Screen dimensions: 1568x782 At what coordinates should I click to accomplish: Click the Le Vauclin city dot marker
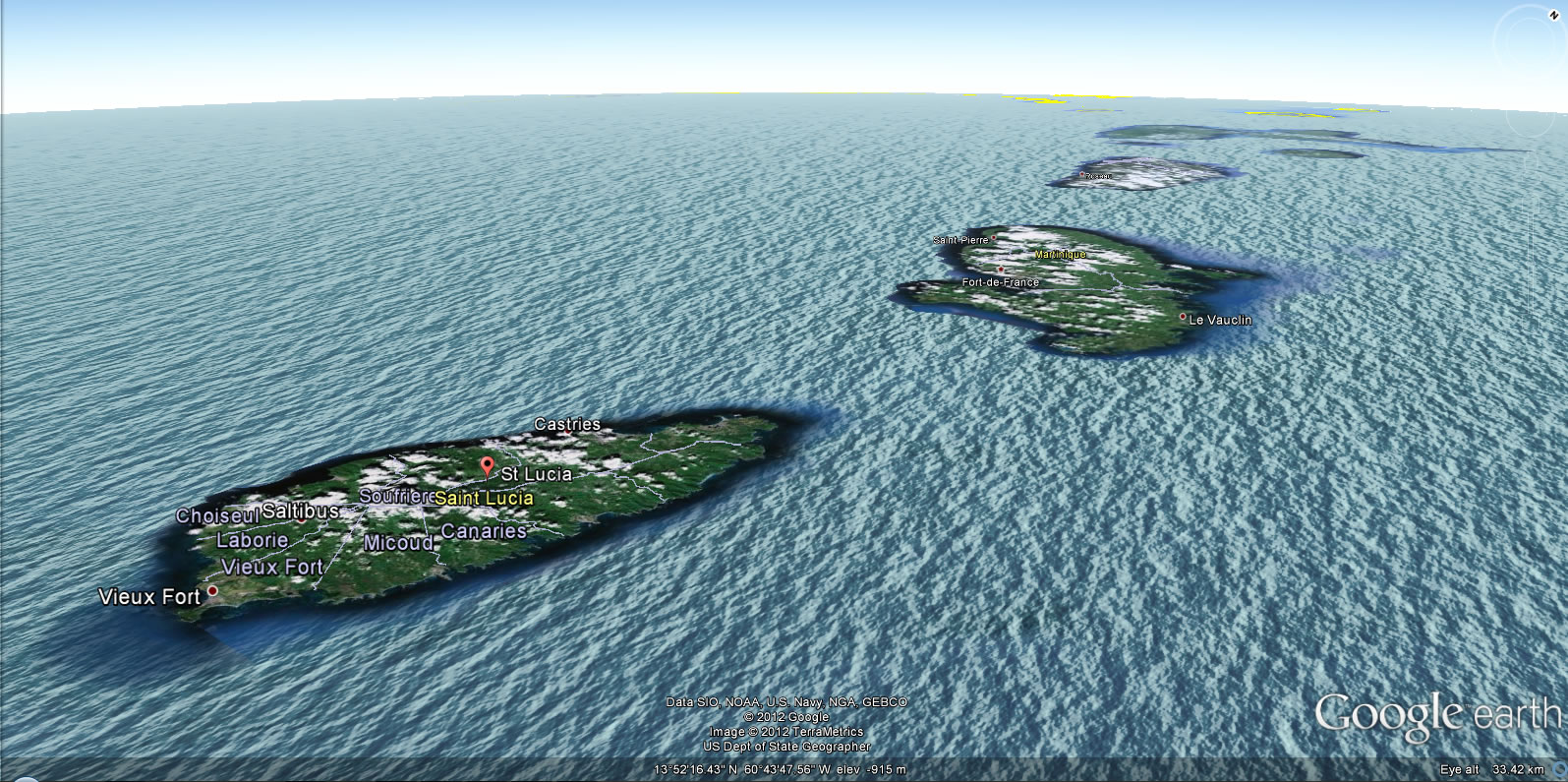(1183, 317)
